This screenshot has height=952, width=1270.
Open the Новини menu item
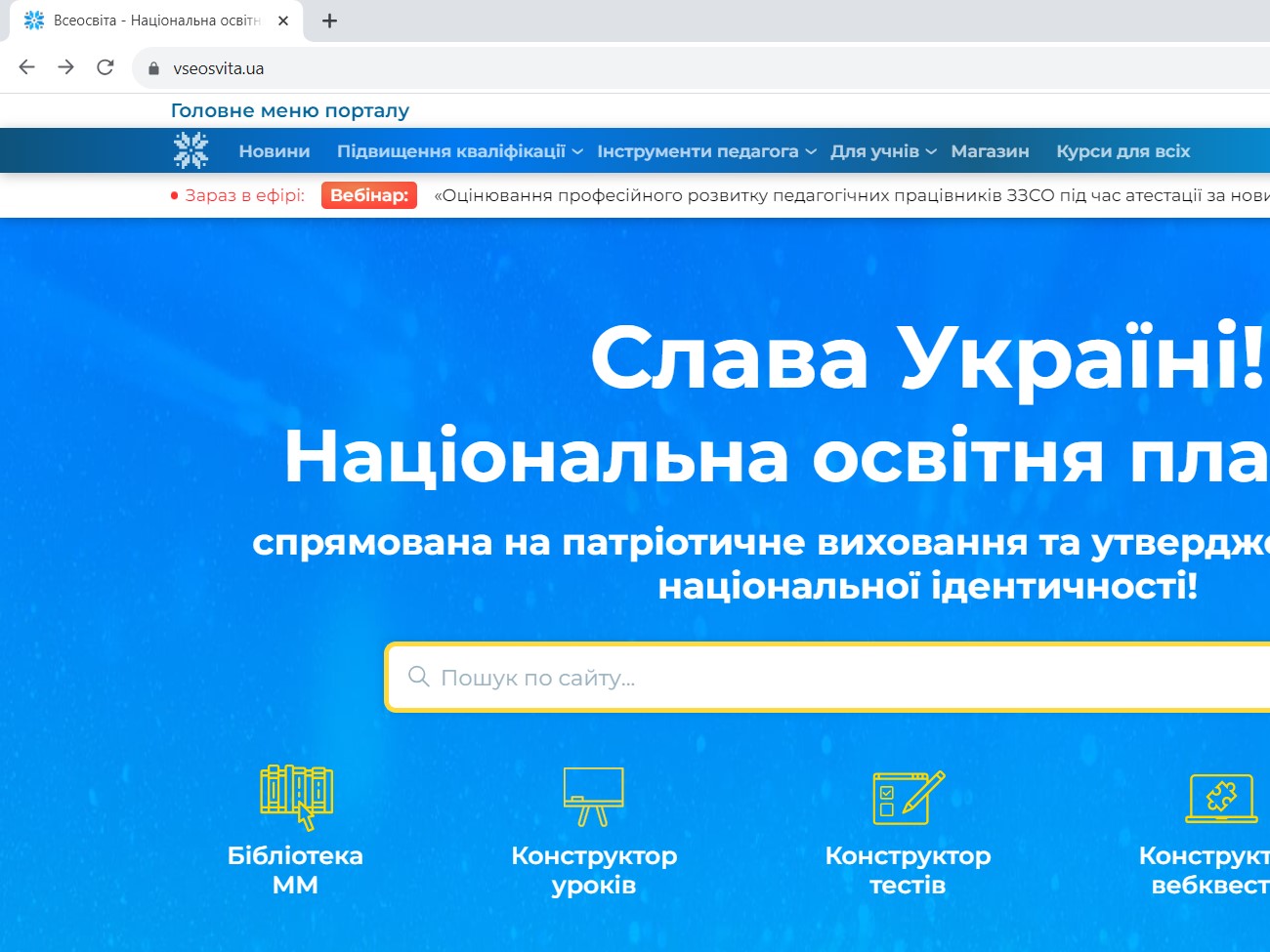pos(274,151)
